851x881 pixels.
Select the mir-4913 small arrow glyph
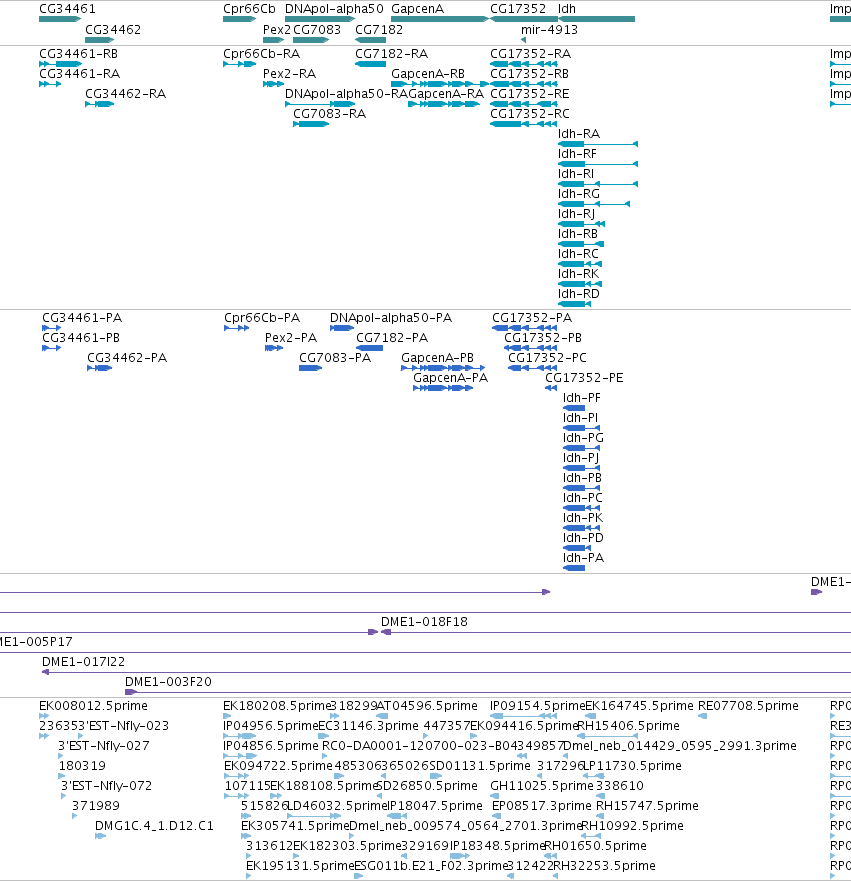click(x=524, y=40)
